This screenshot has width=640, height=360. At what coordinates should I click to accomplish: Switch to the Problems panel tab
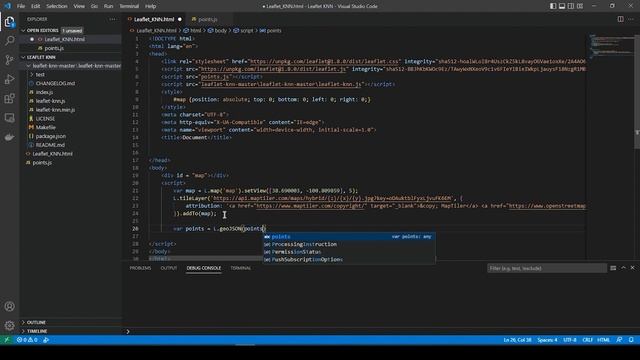pos(140,268)
